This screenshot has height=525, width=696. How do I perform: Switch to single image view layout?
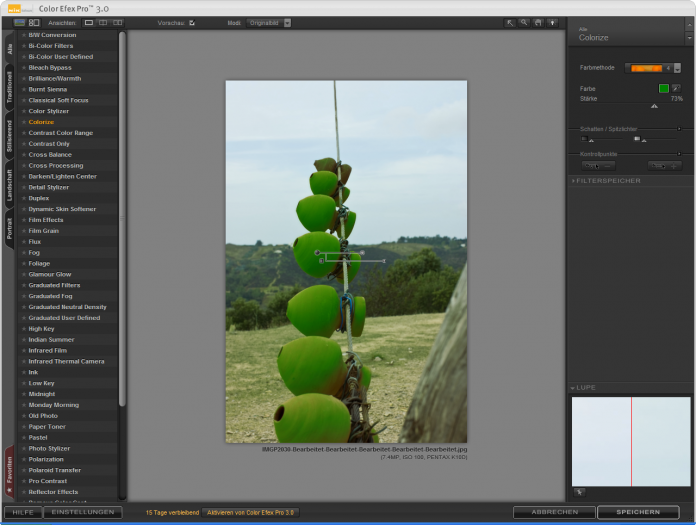89,22
